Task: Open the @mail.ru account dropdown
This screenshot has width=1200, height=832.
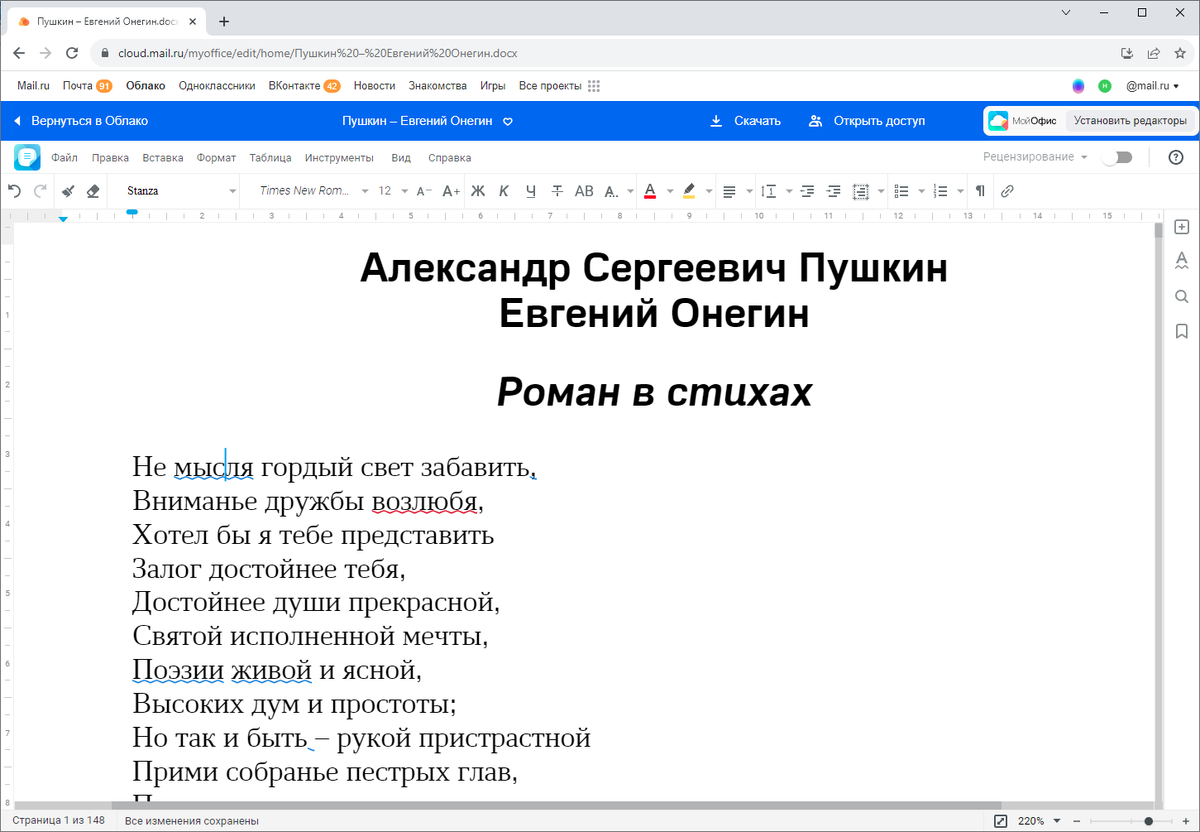Action: click(1152, 86)
